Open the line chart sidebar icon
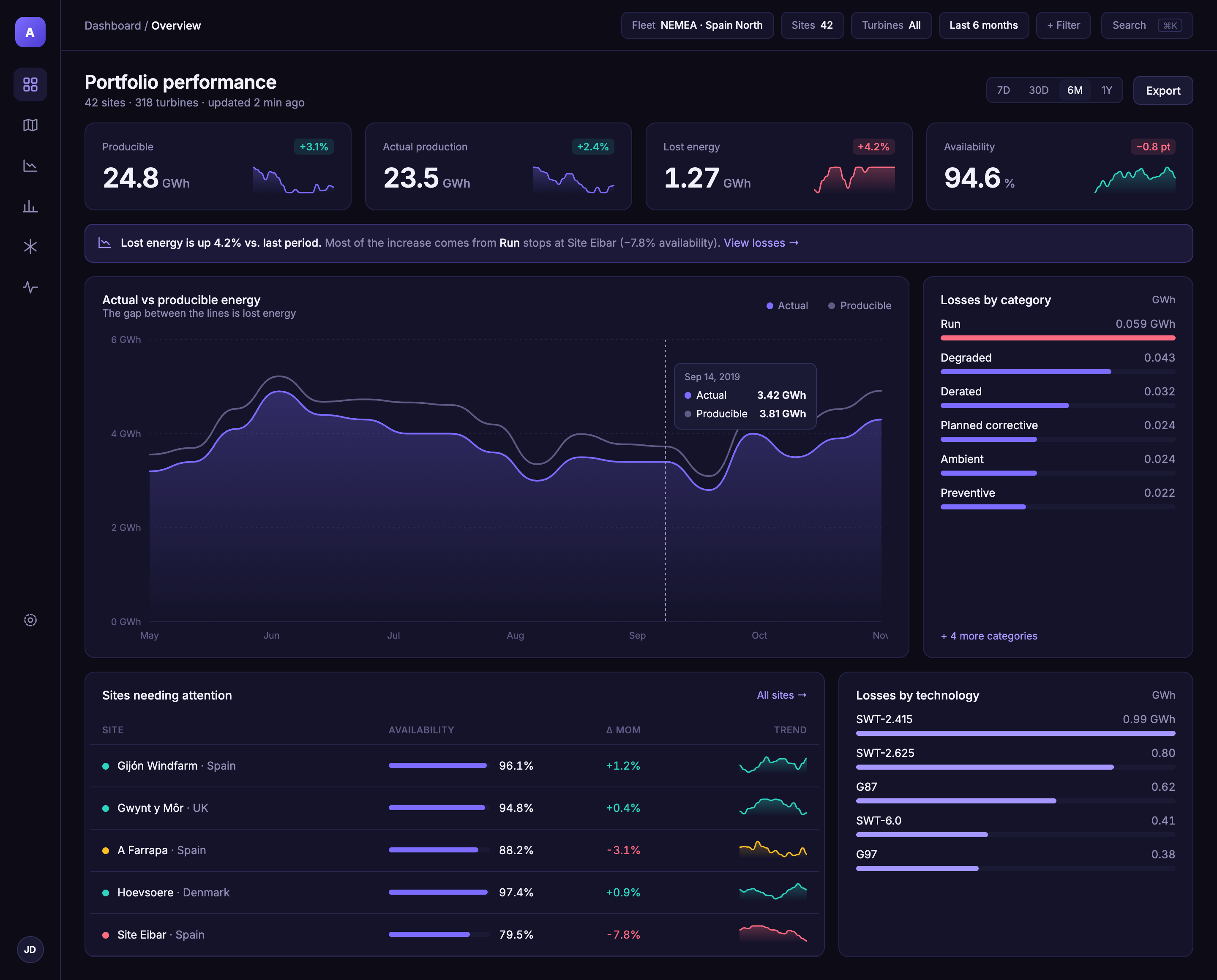Viewport: 1217px width, 980px height. (x=30, y=166)
